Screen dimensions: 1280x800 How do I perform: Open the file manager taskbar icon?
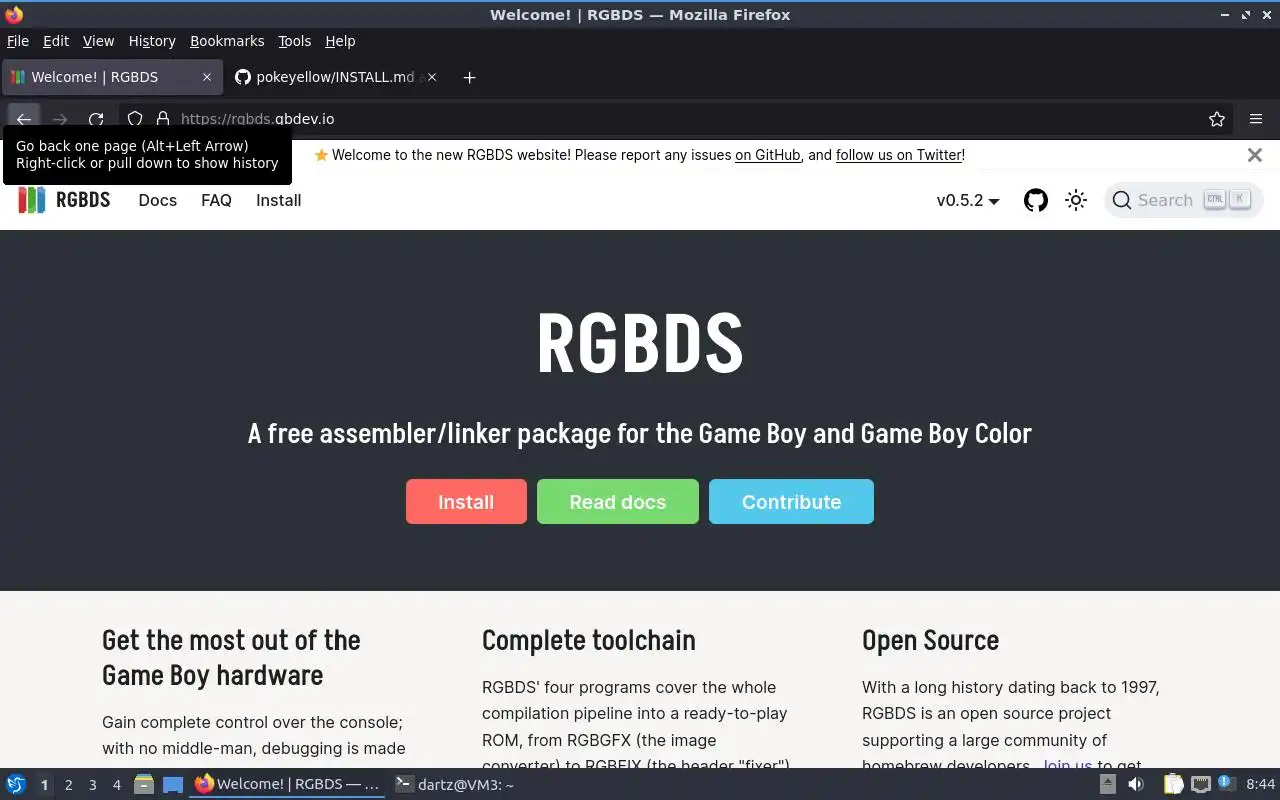coord(144,785)
